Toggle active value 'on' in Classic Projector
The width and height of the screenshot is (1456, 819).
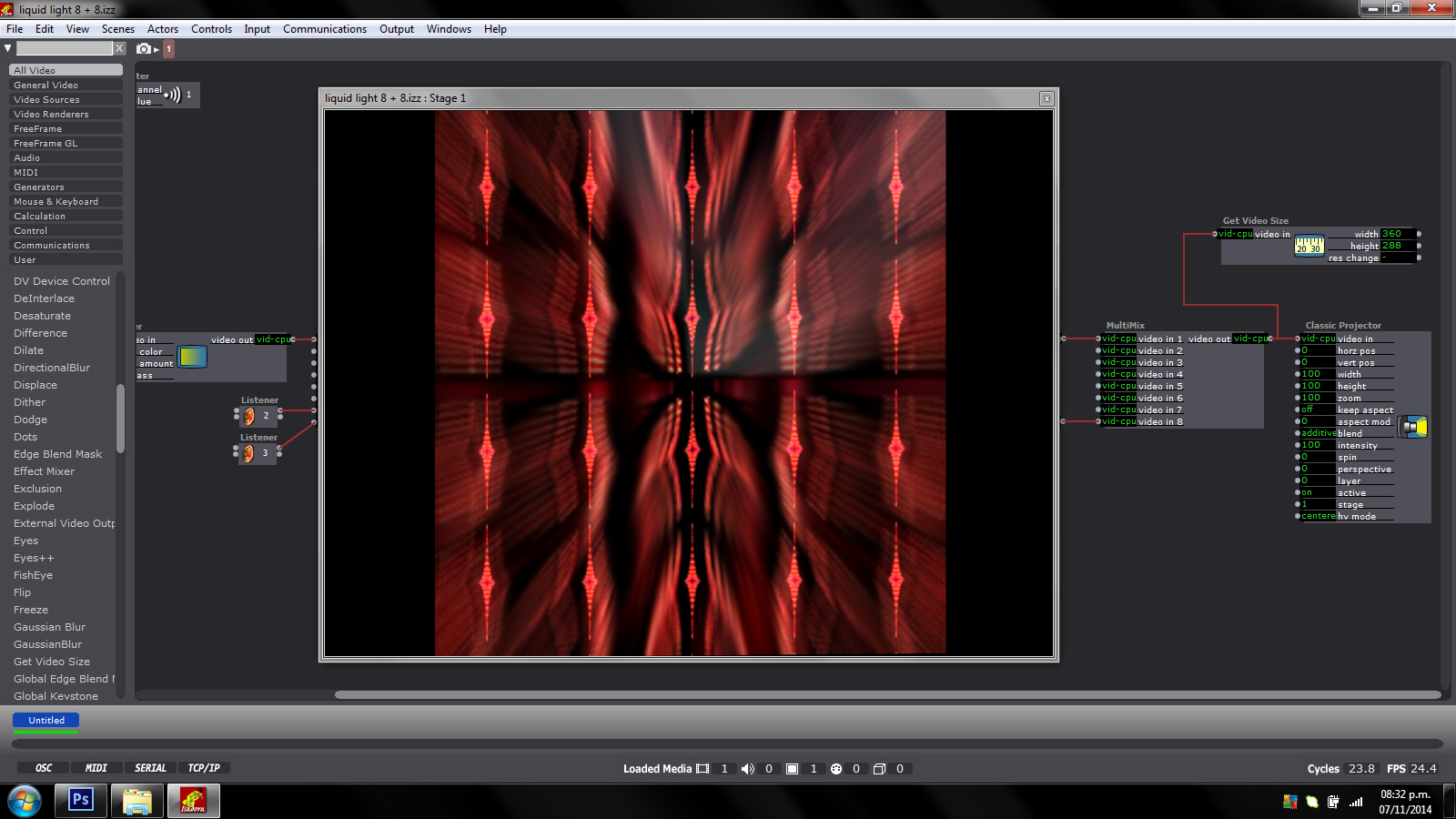[x=1318, y=492]
